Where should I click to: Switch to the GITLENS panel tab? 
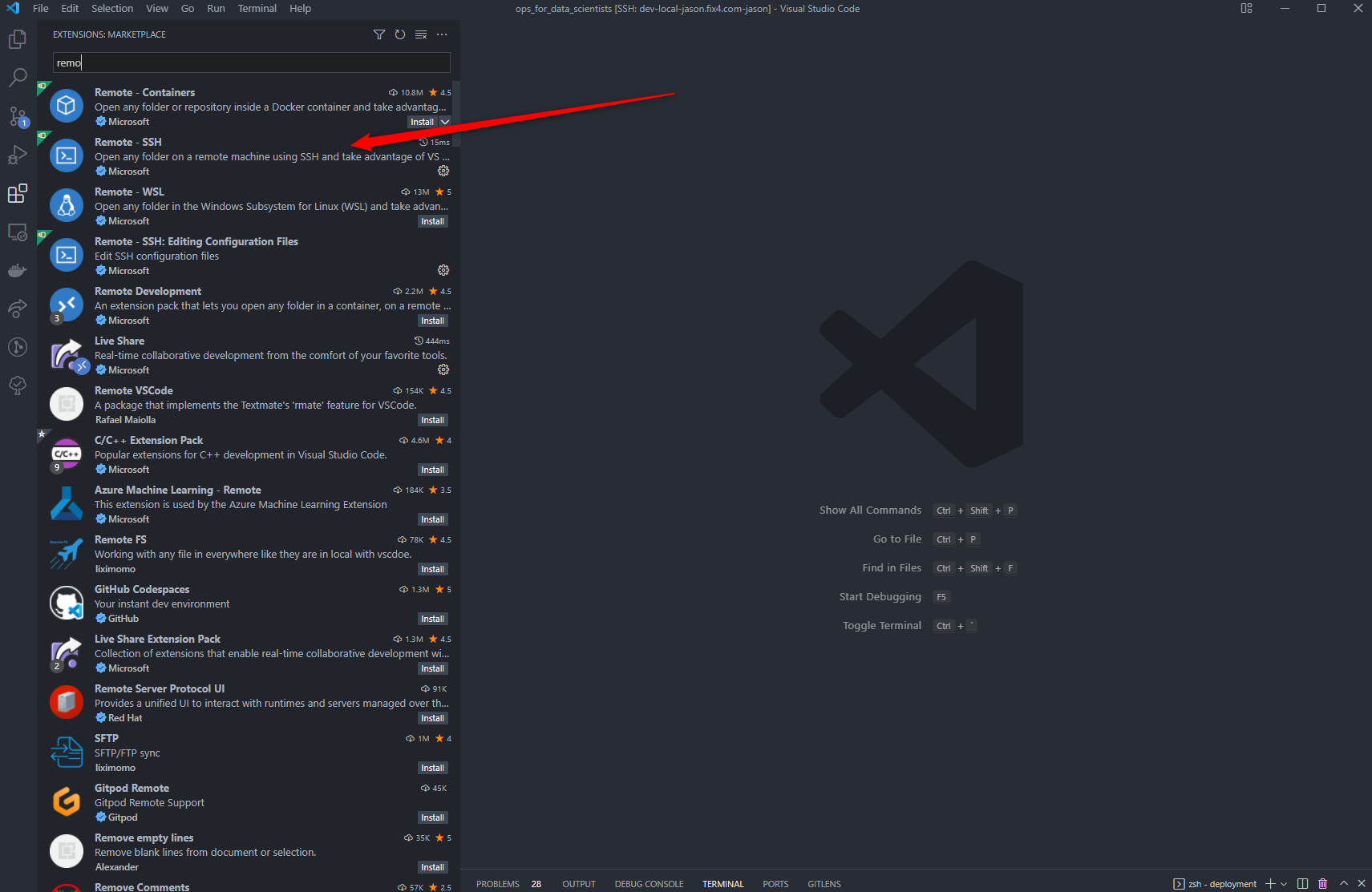tap(824, 884)
